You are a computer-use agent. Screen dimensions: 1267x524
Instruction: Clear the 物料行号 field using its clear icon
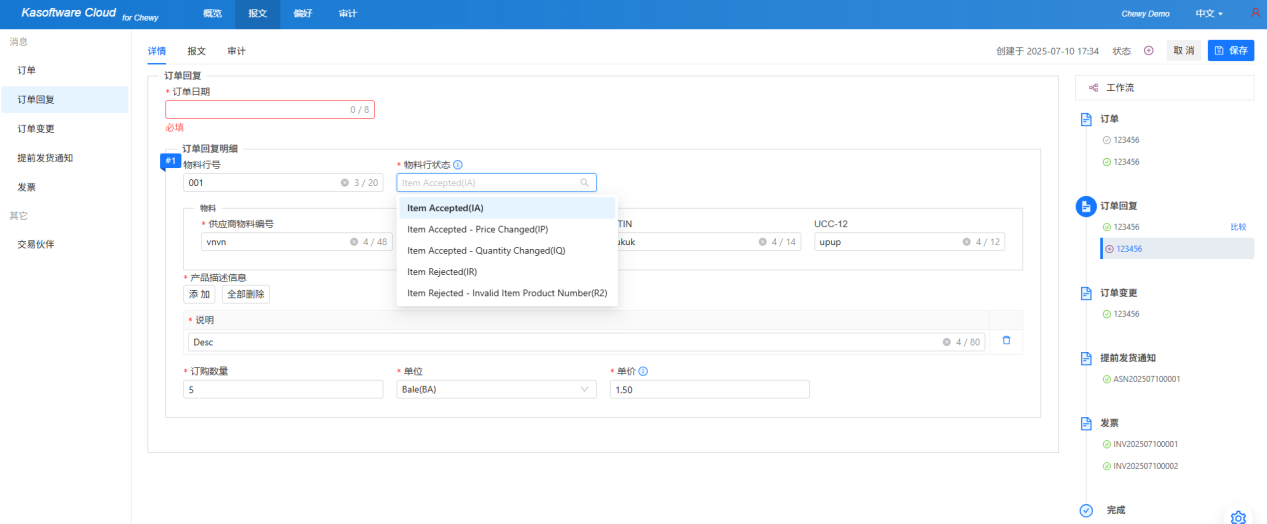pyautogui.click(x=345, y=183)
